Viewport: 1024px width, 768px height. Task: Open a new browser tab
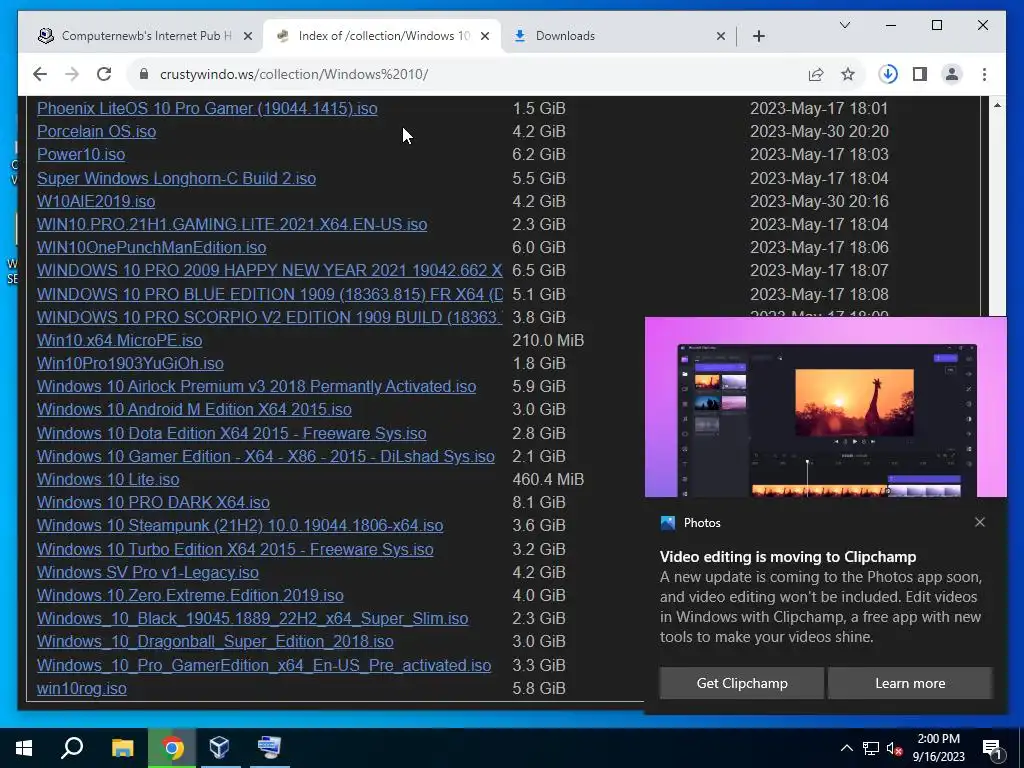759,36
